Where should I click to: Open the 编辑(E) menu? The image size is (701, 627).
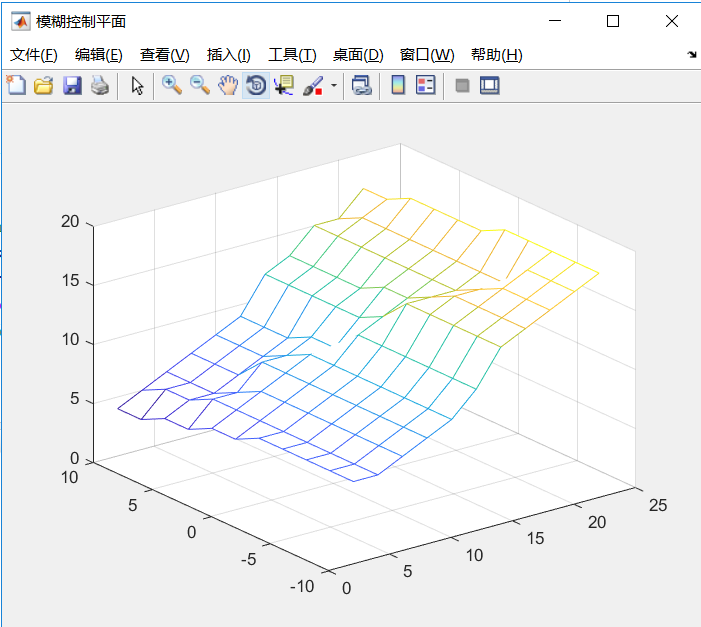[x=99, y=55]
